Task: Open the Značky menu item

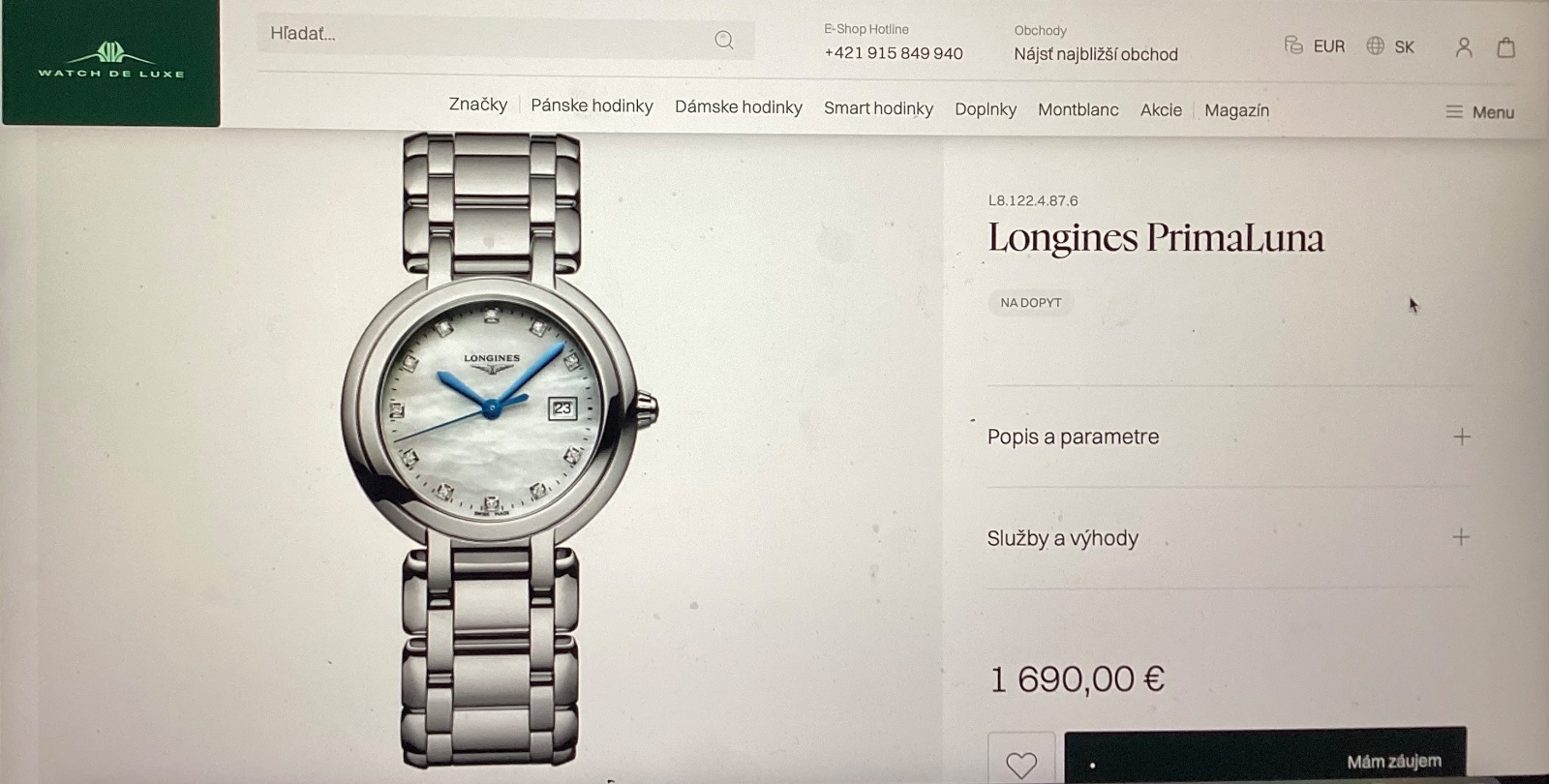Action: coord(477,104)
